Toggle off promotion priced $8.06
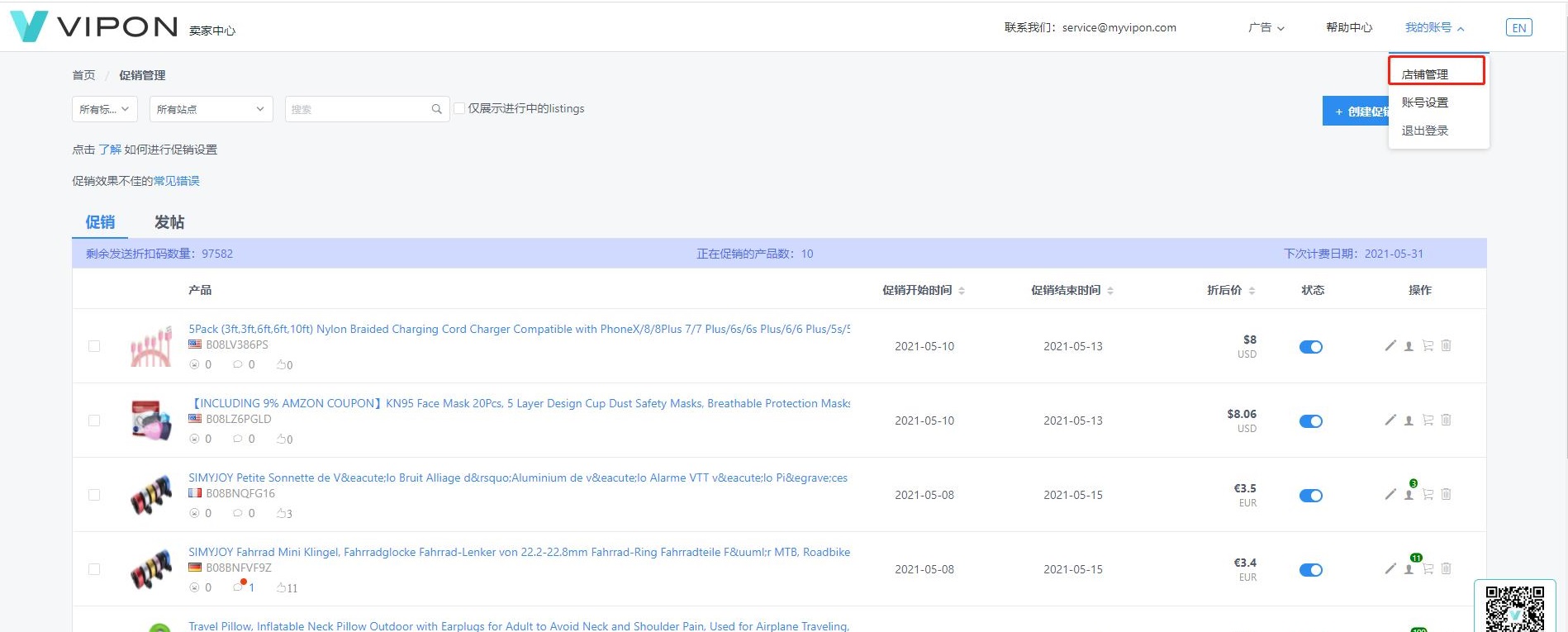The width and height of the screenshot is (1568, 632). 1311,421
